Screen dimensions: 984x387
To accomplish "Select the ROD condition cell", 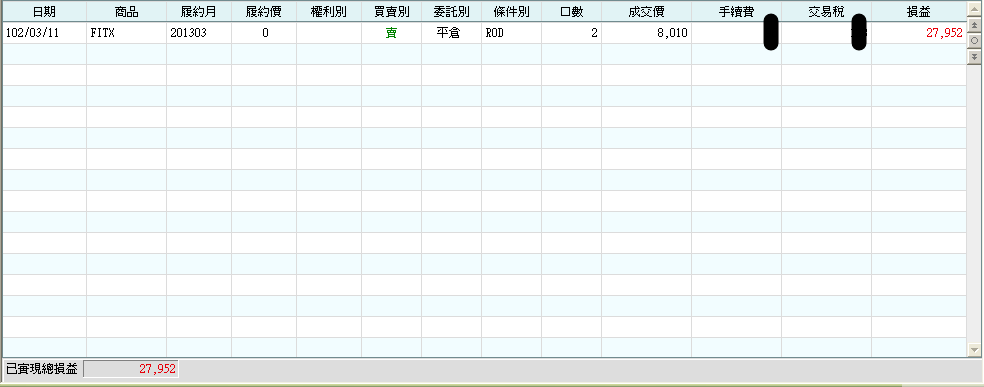I will click(511, 33).
